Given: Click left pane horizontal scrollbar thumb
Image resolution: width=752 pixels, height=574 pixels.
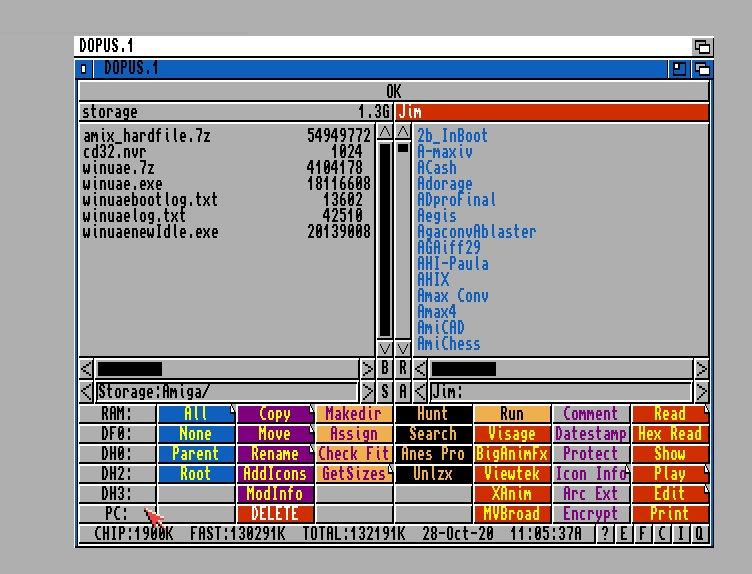Looking at the screenshot, I should pos(129,369).
